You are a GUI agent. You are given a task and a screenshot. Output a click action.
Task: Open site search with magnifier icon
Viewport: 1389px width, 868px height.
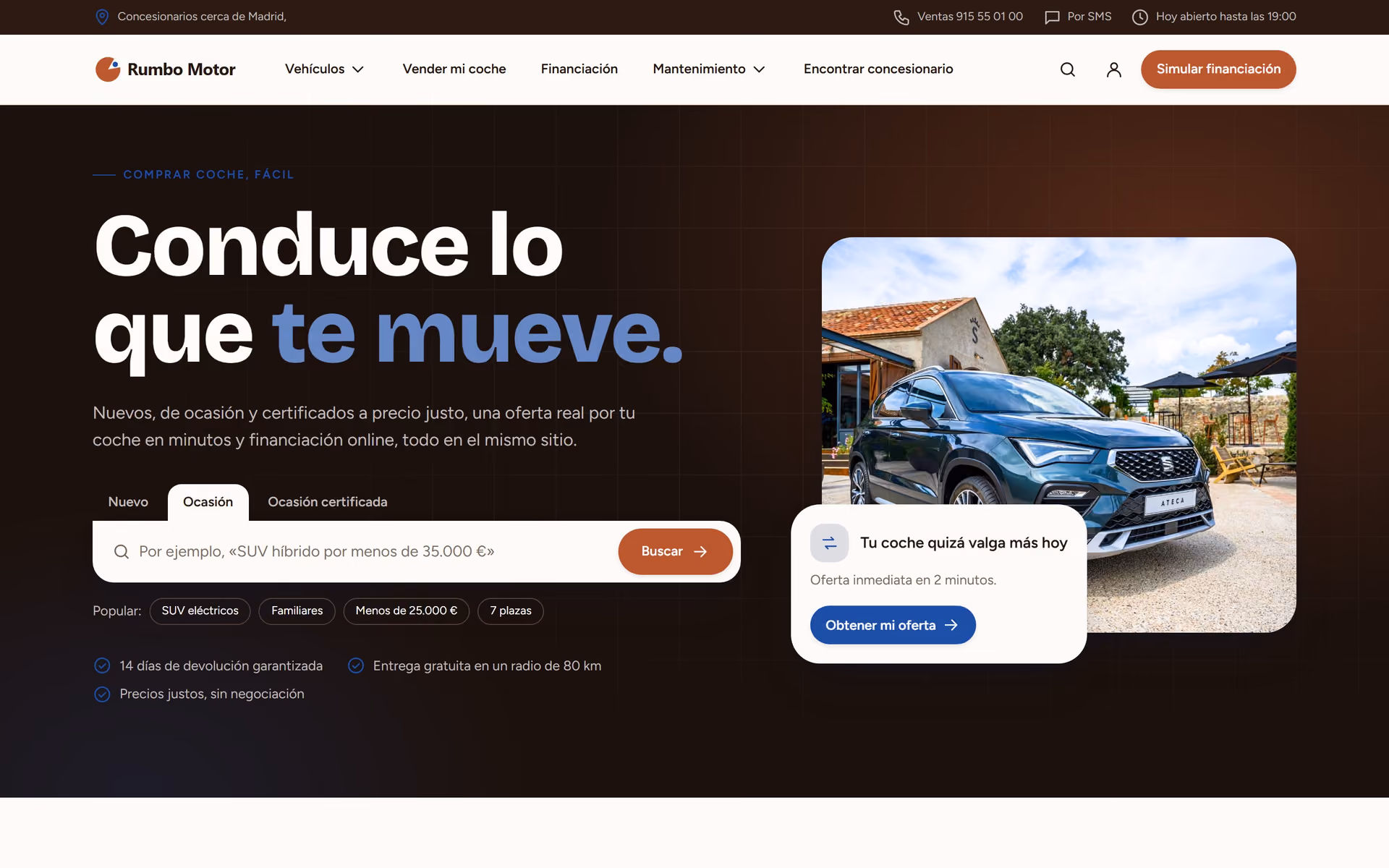(x=1067, y=69)
